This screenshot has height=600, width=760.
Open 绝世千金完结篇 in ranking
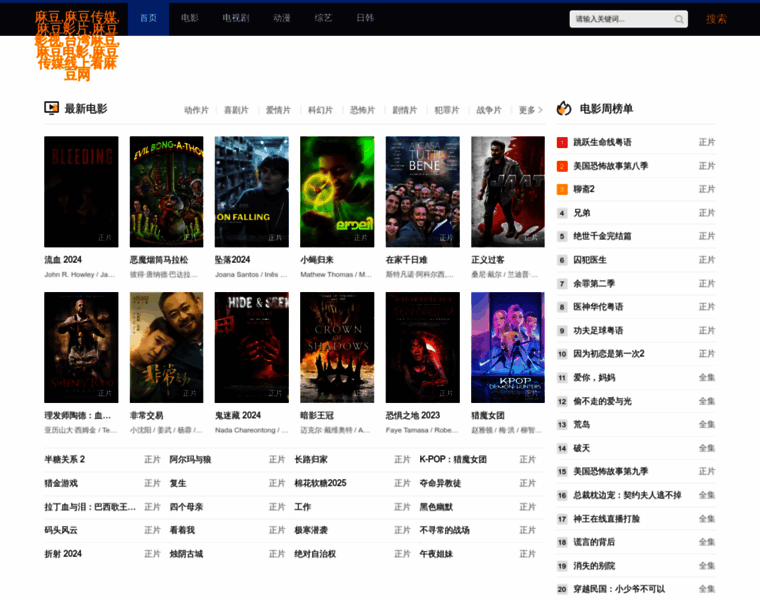tap(602, 237)
